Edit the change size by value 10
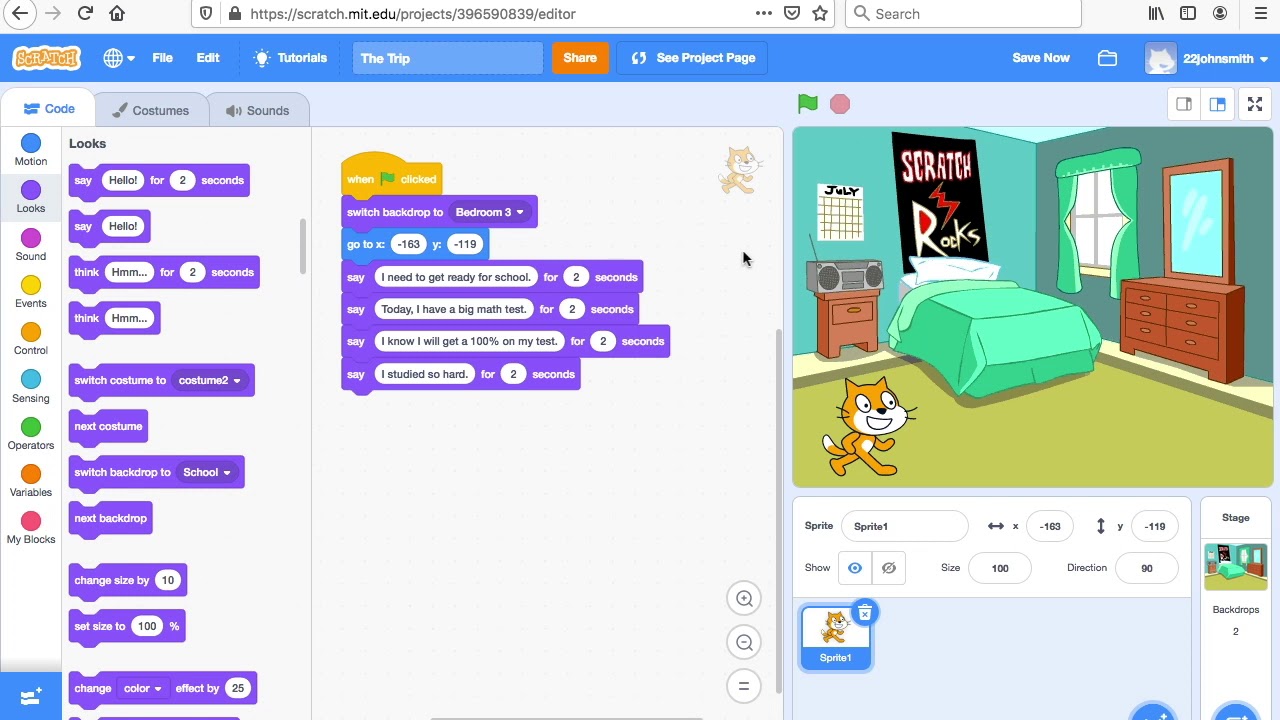1280x720 pixels. [167, 580]
